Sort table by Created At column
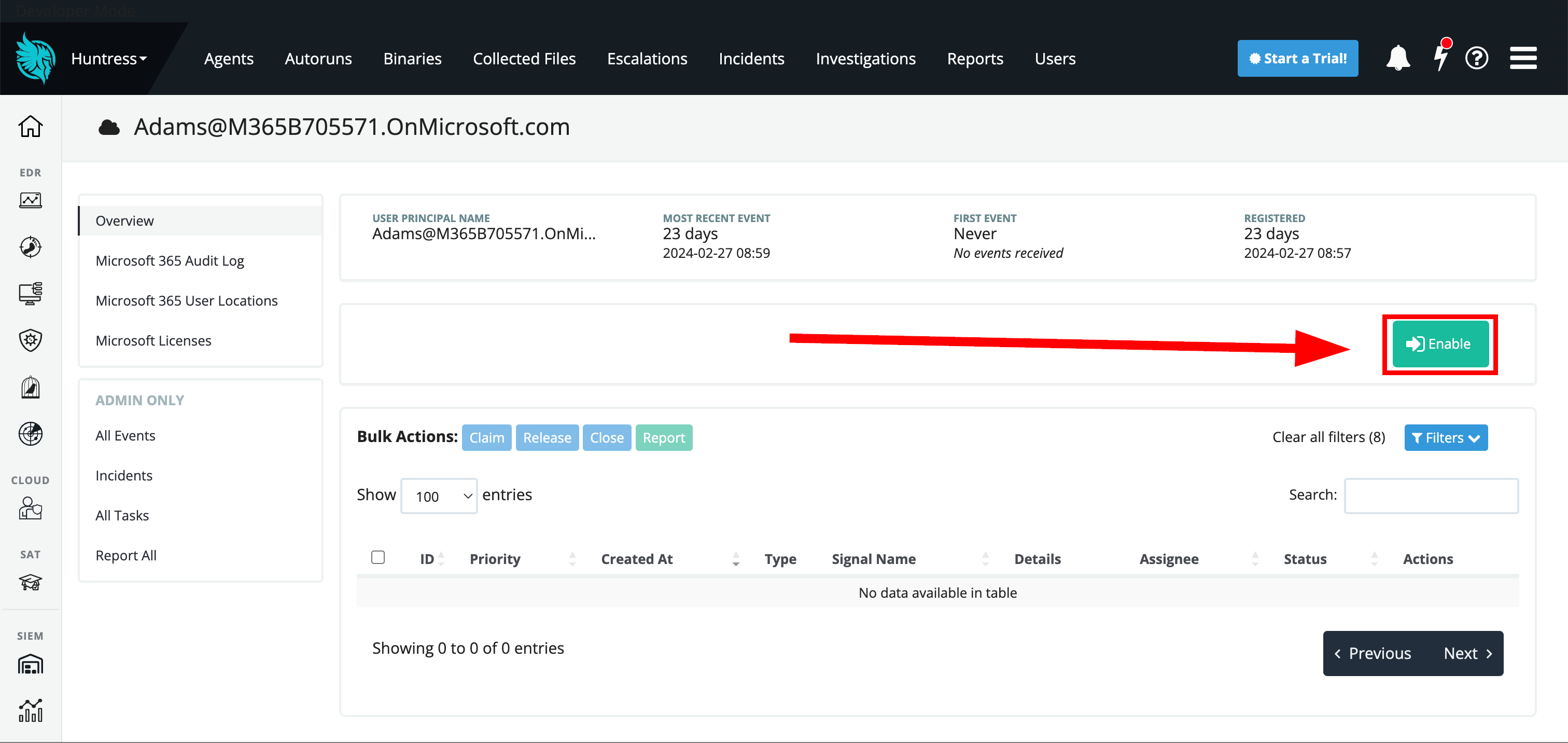Viewport: 1568px width, 743px height. [637, 559]
